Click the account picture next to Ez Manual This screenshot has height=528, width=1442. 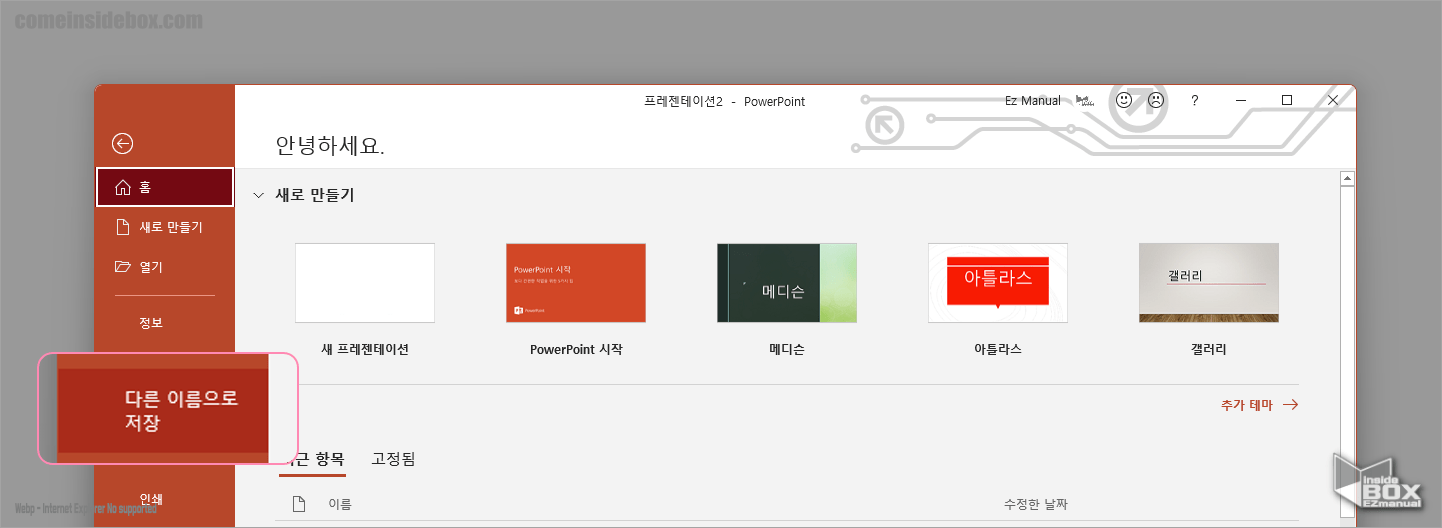coord(1084,101)
